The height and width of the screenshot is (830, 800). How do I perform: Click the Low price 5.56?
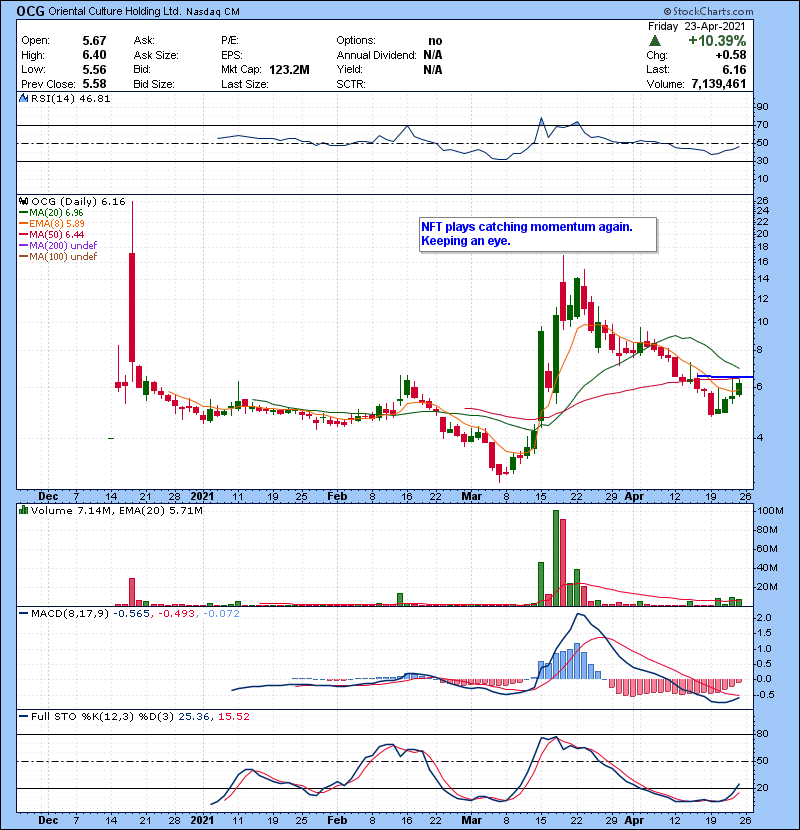(x=94, y=69)
